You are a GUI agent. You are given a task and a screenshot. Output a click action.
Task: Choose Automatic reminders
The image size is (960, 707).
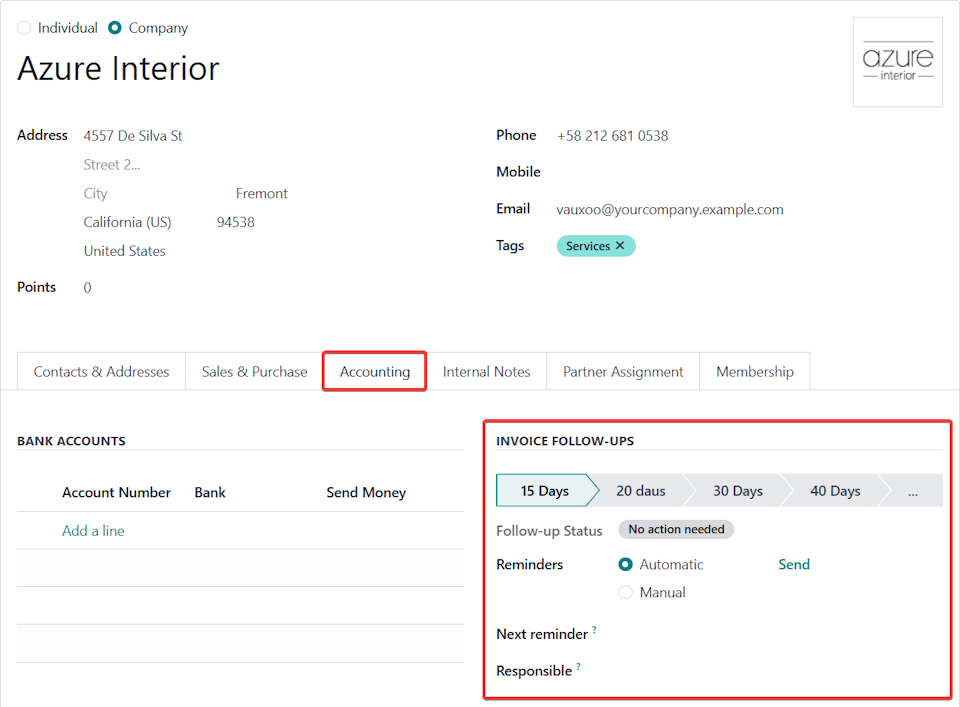(x=625, y=564)
